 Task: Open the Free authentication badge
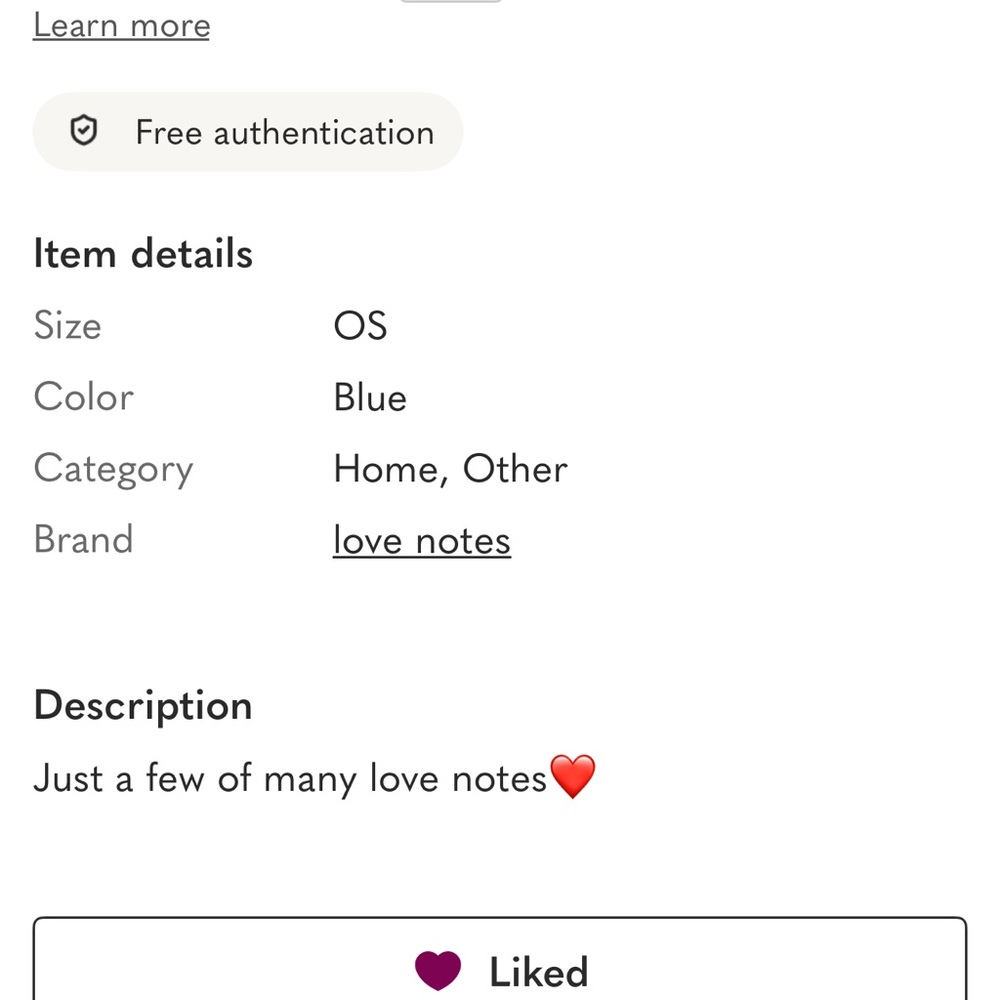coord(248,131)
